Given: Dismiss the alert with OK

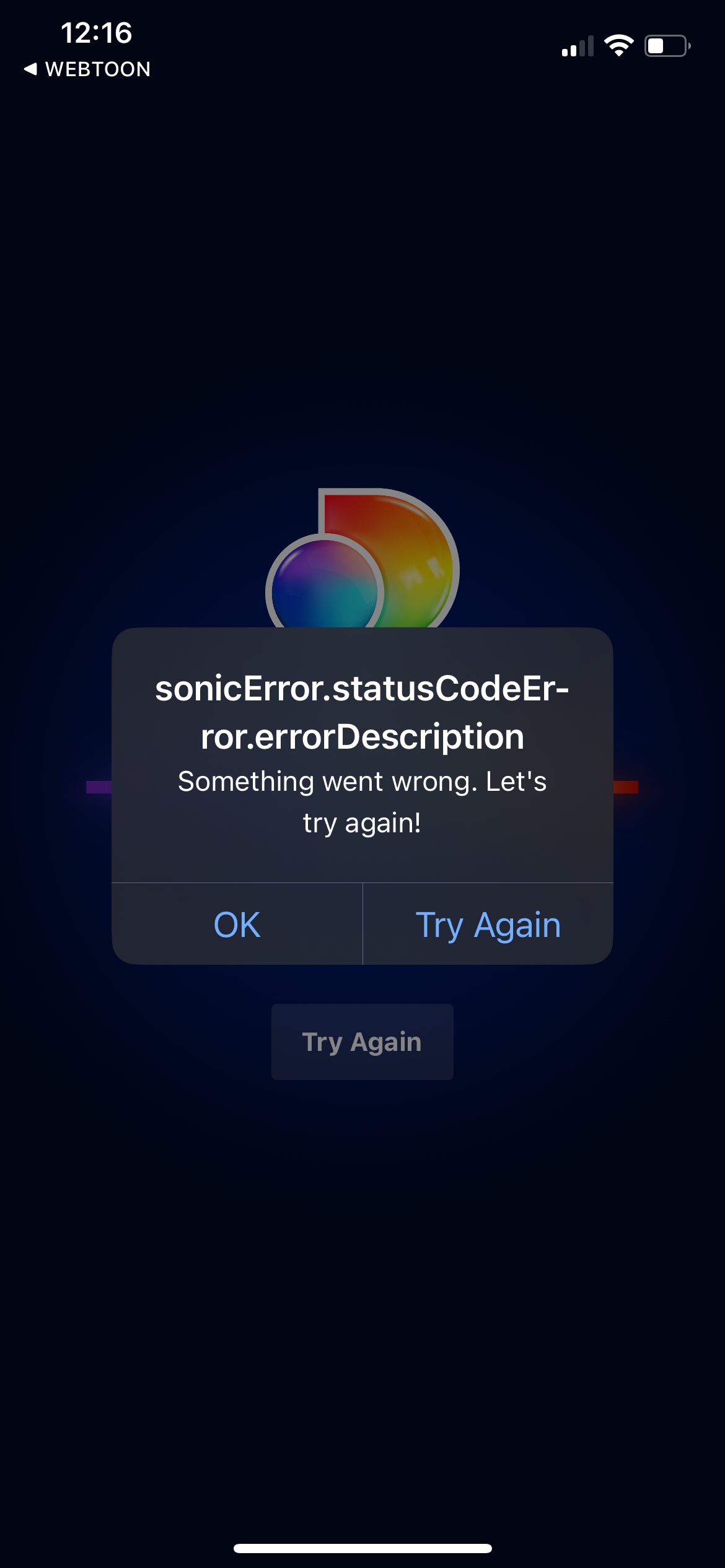Looking at the screenshot, I should (236, 923).
